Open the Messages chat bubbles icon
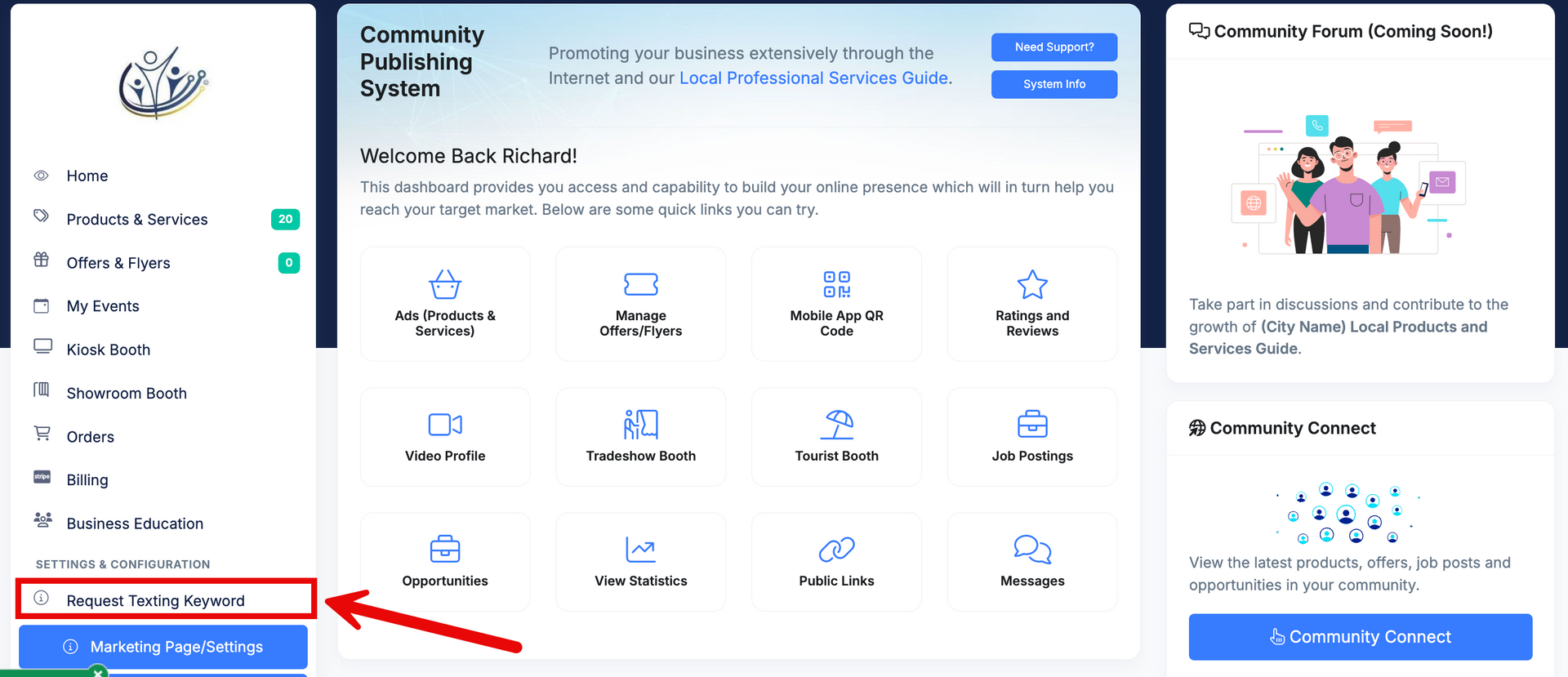Image resolution: width=1568 pixels, height=677 pixels. pos(1032,550)
